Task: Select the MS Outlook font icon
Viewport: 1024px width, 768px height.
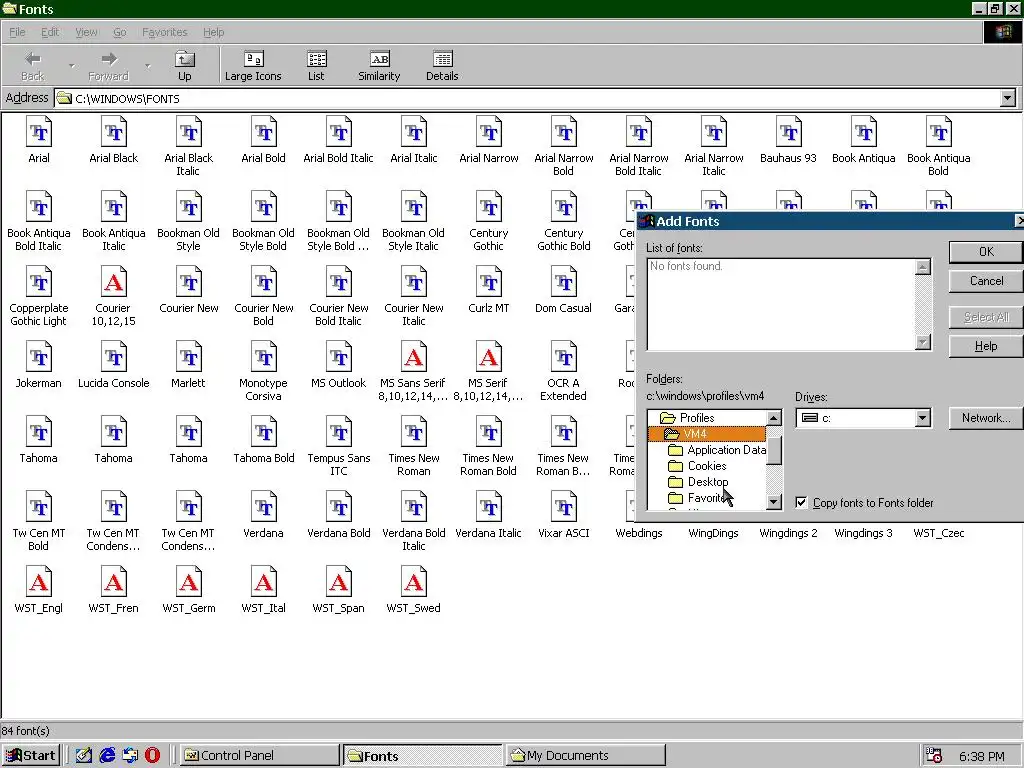Action: pyautogui.click(x=339, y=357)
